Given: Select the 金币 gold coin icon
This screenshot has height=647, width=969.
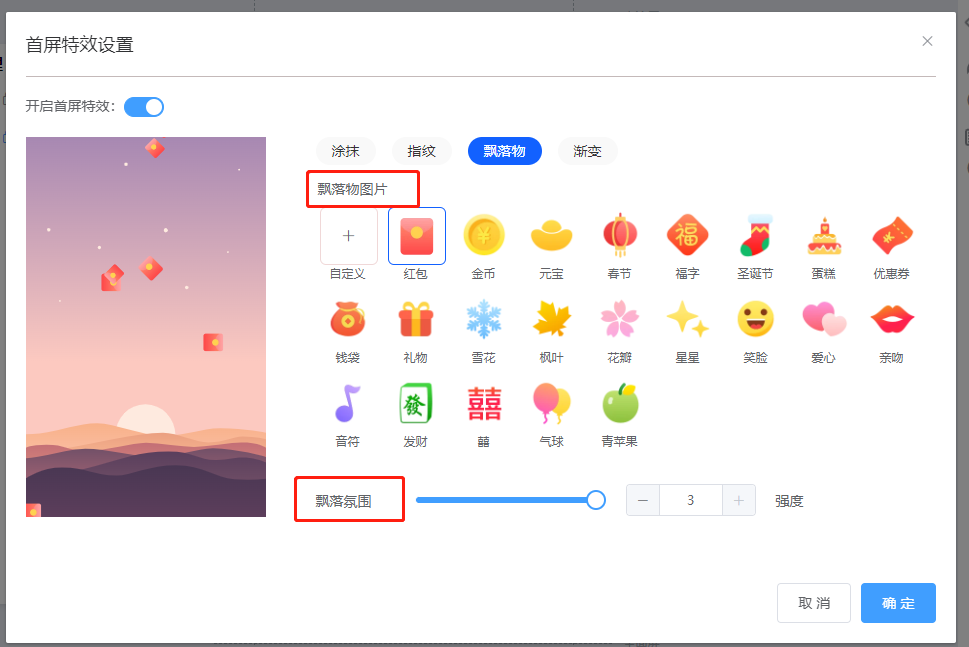Looking at the screenshot, I should click(x=484, y=235).
